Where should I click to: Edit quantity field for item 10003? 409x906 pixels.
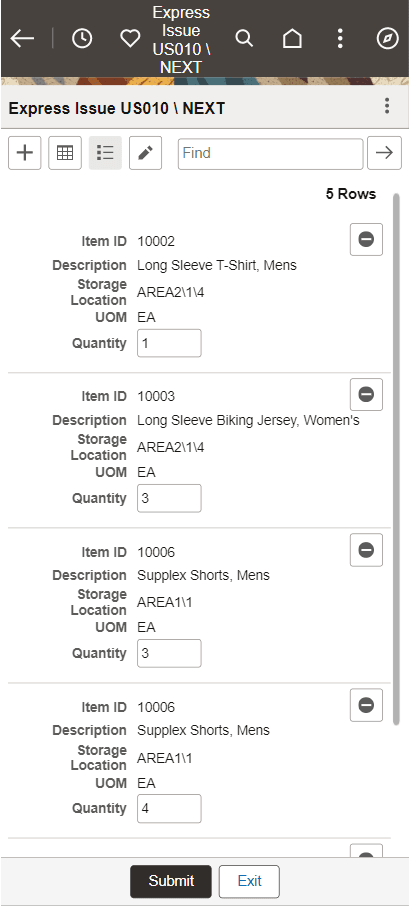tap(169, 498)
